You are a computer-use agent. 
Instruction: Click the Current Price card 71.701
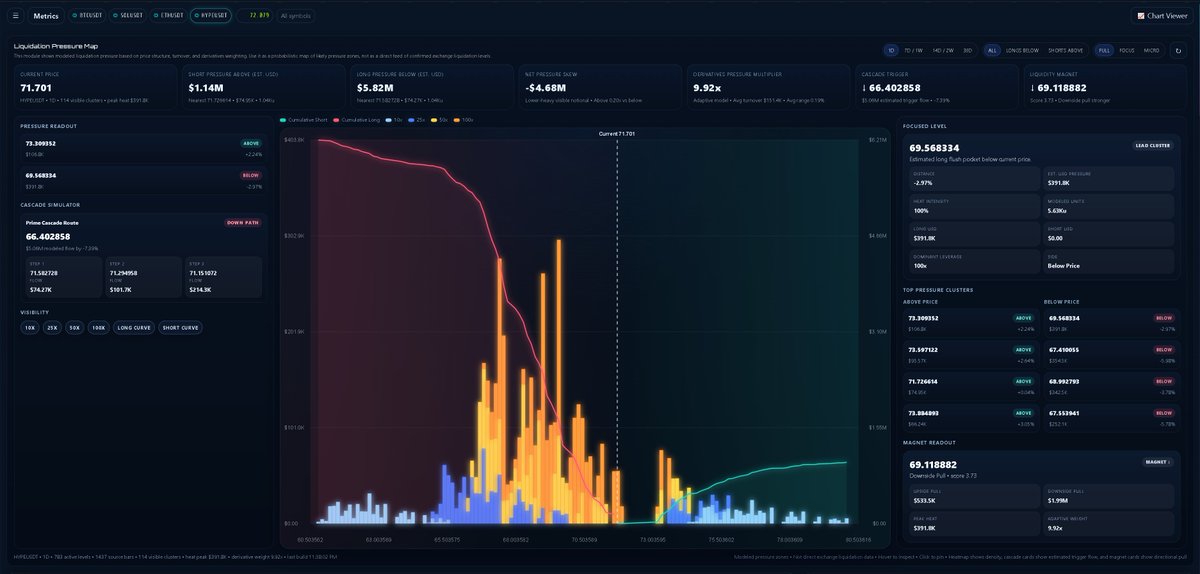click(97, 85)
